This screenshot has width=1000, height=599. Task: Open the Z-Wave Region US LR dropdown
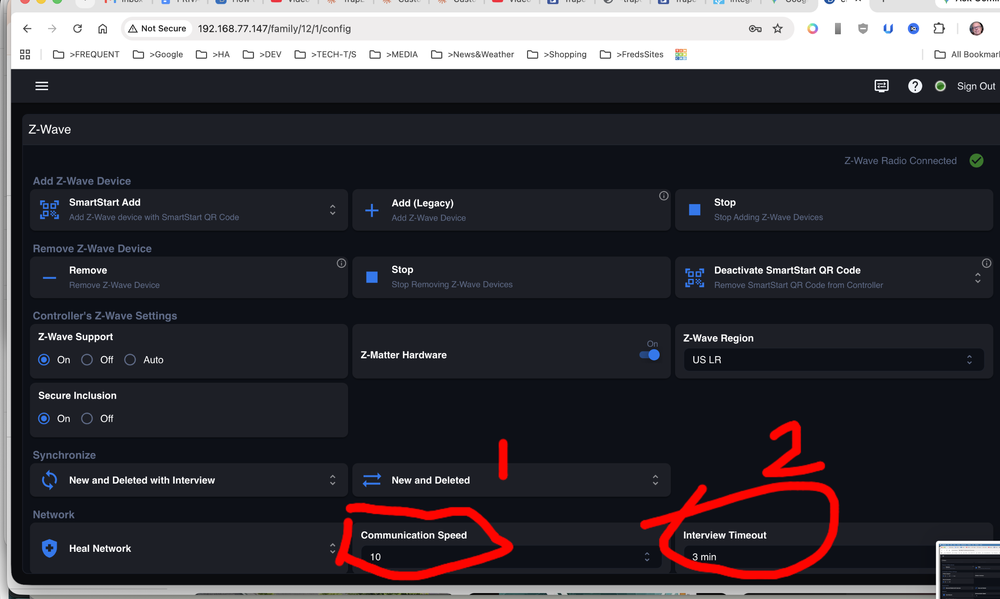coord(833,360)
